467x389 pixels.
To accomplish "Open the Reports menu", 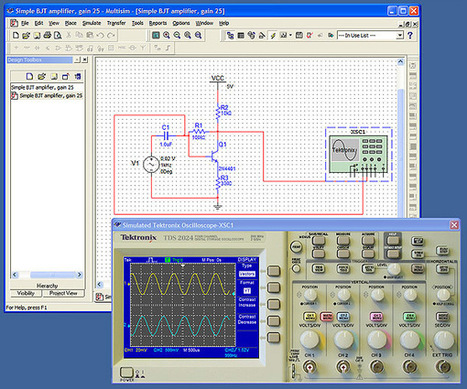I will coord(158,23).
